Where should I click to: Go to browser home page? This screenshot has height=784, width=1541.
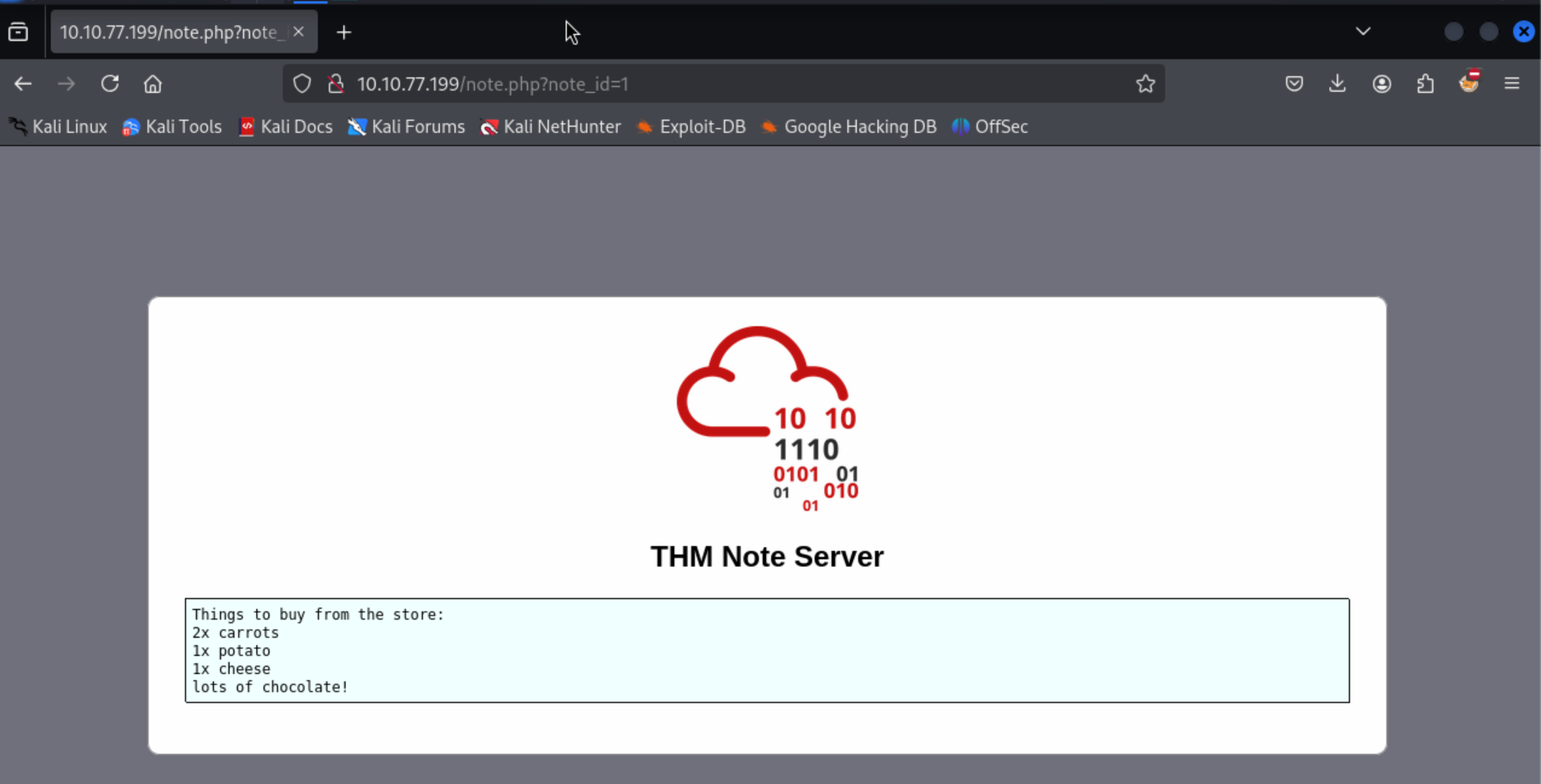[x=153, y=84]
